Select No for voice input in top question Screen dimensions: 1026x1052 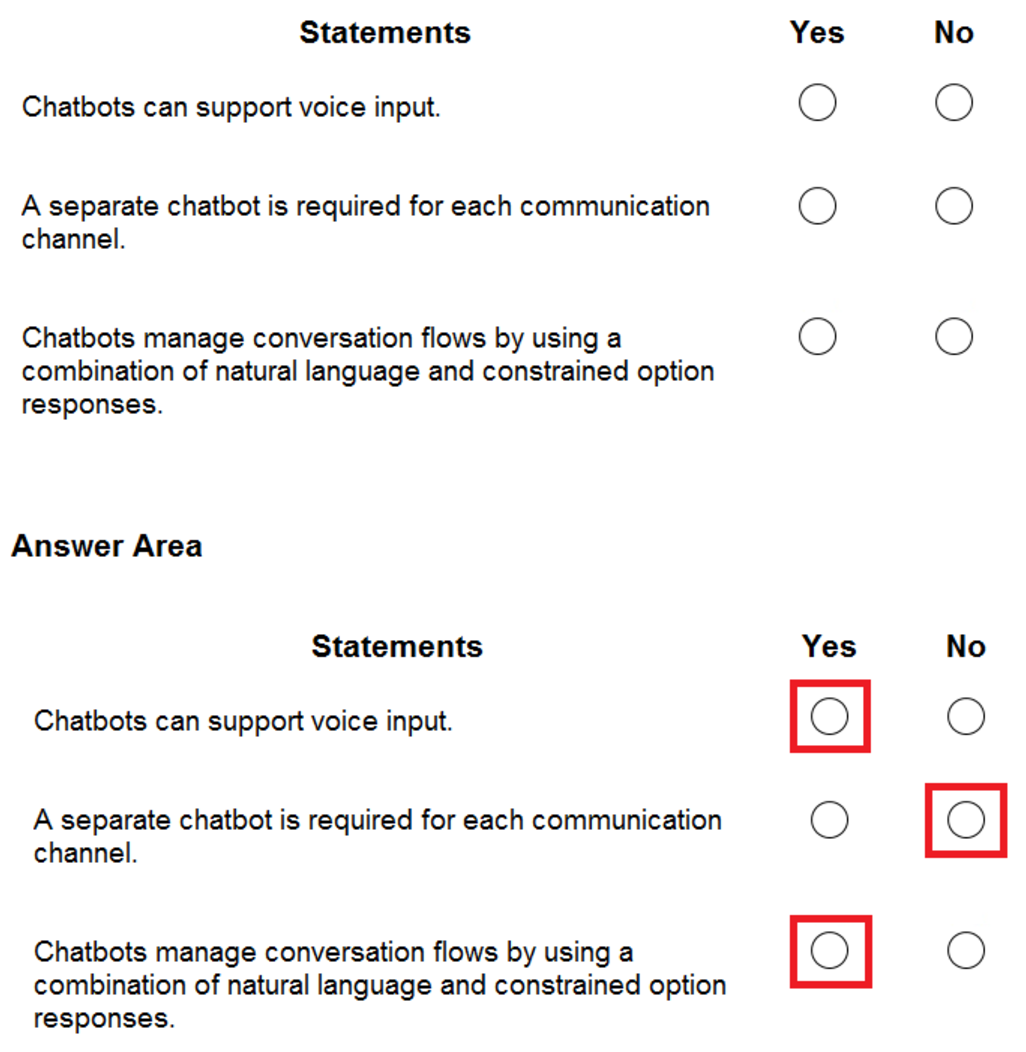(954, 103)
